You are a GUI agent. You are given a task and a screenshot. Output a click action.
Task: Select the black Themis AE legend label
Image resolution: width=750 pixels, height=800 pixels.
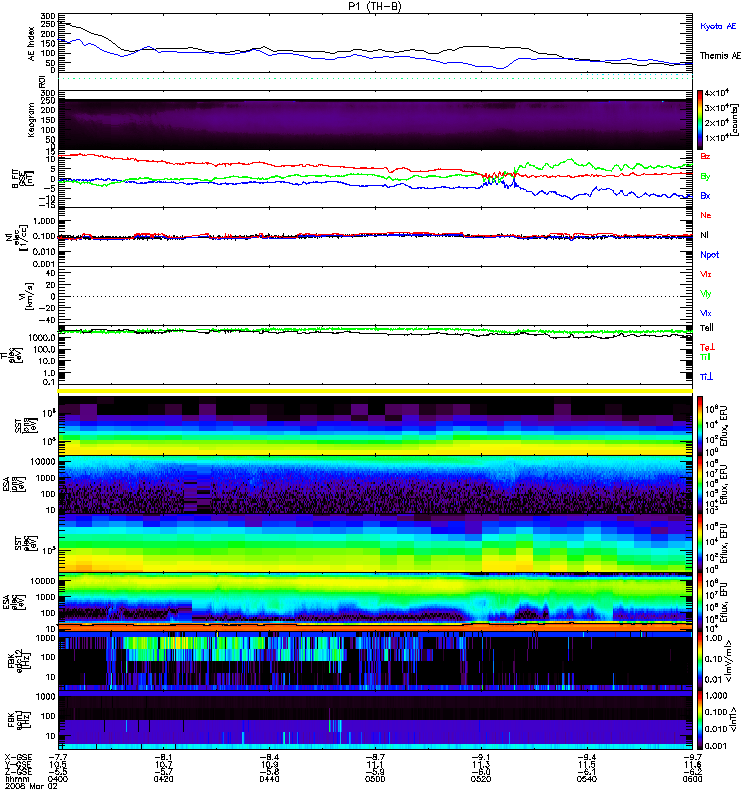pos(720,56)
